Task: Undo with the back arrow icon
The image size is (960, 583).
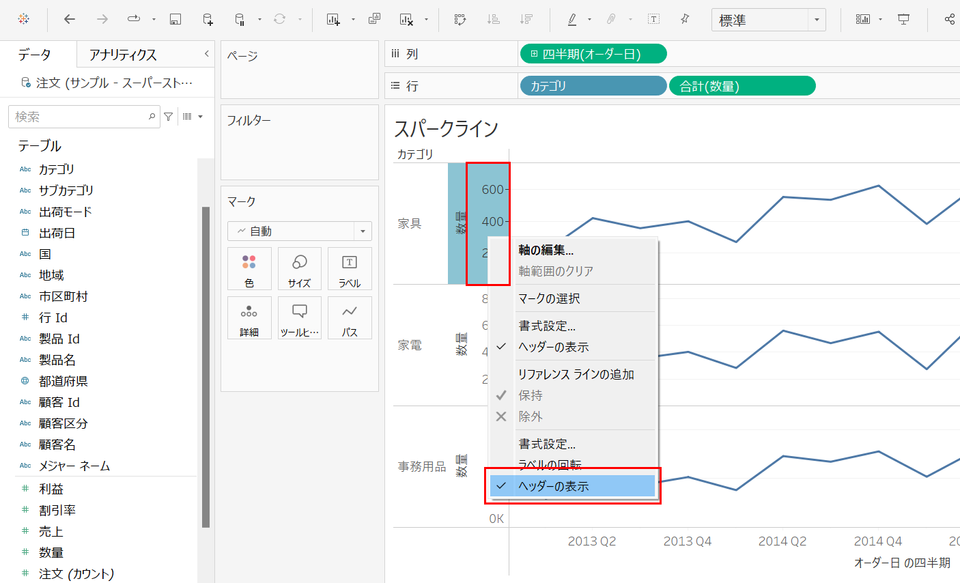Action: (x=69, y=20)
